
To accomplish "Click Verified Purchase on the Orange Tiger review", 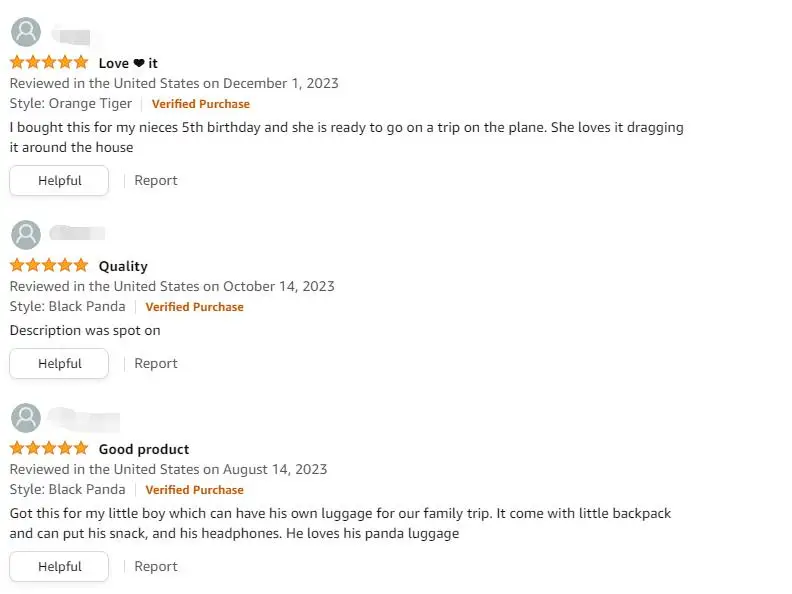I will pos(201,104).
